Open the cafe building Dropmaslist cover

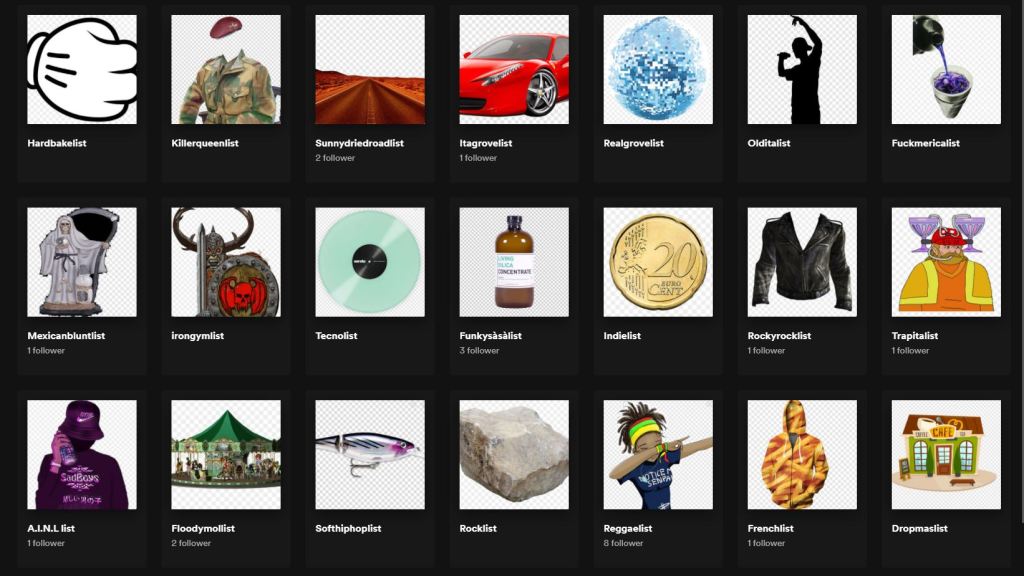coord(946,455)
